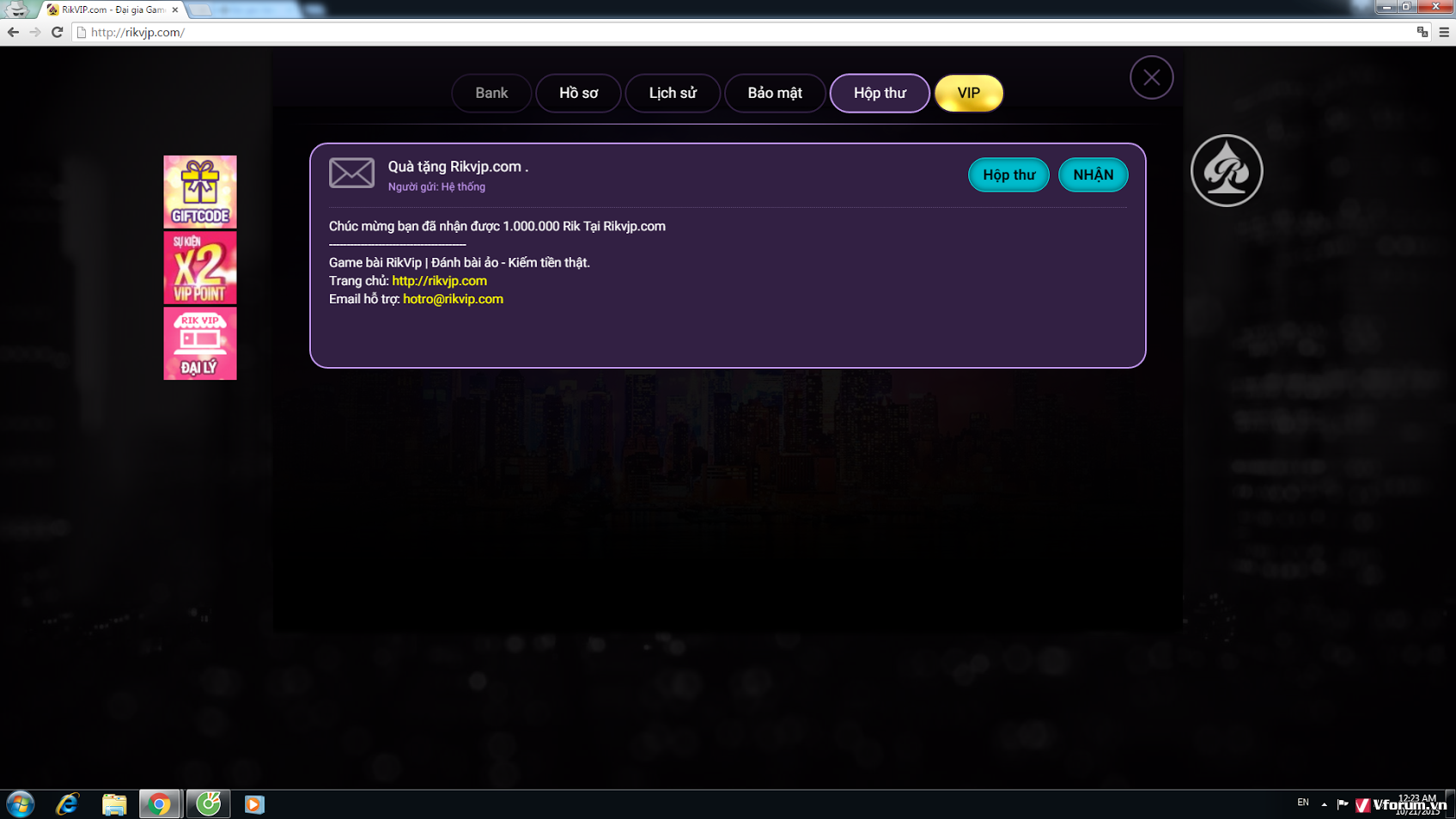The width and height of the screenshot is (1456, 819).
Task: Click the teal Hộp thư button
Action: coord(1008,174)
